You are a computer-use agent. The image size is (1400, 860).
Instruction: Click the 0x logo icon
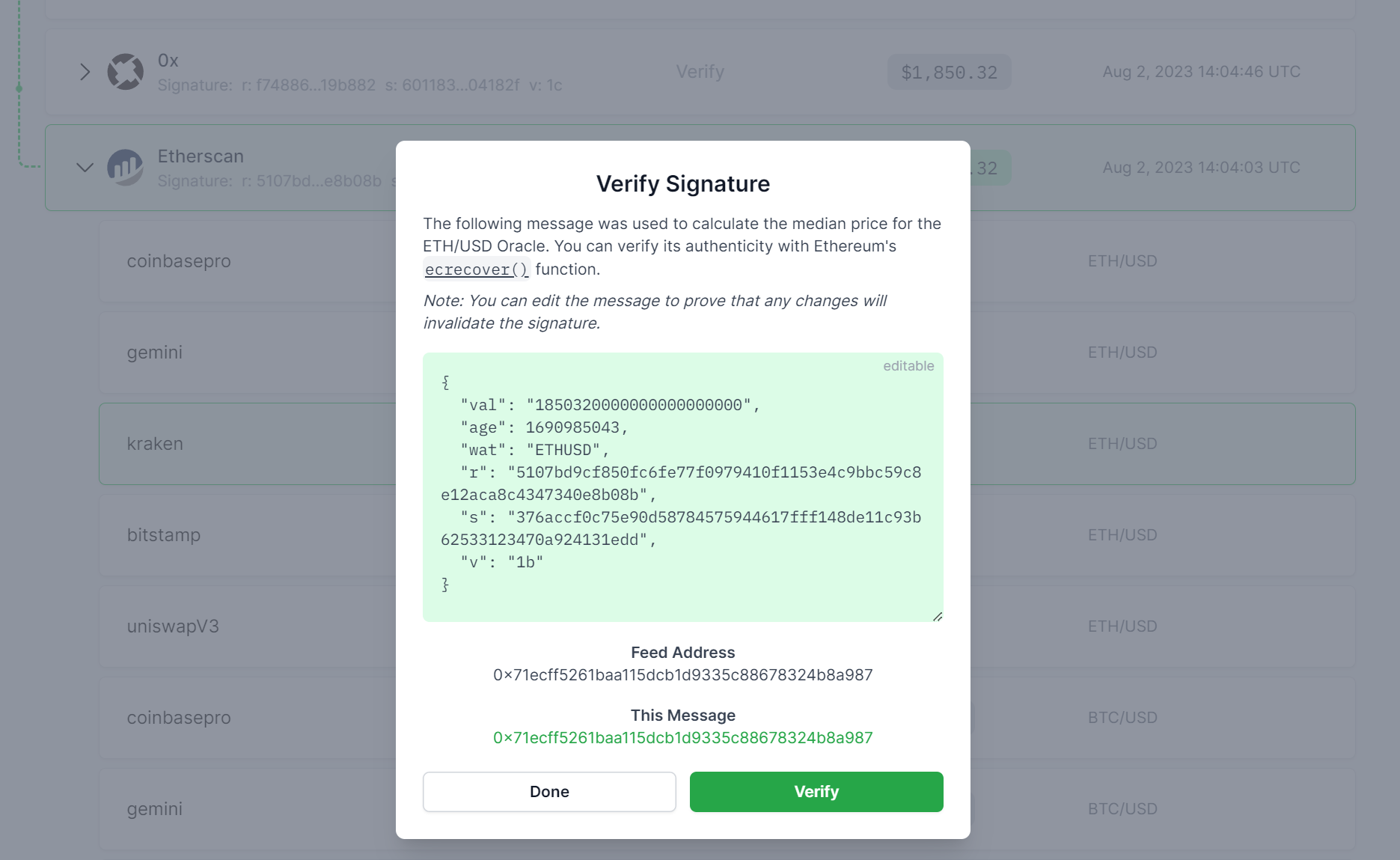(126, 72)
